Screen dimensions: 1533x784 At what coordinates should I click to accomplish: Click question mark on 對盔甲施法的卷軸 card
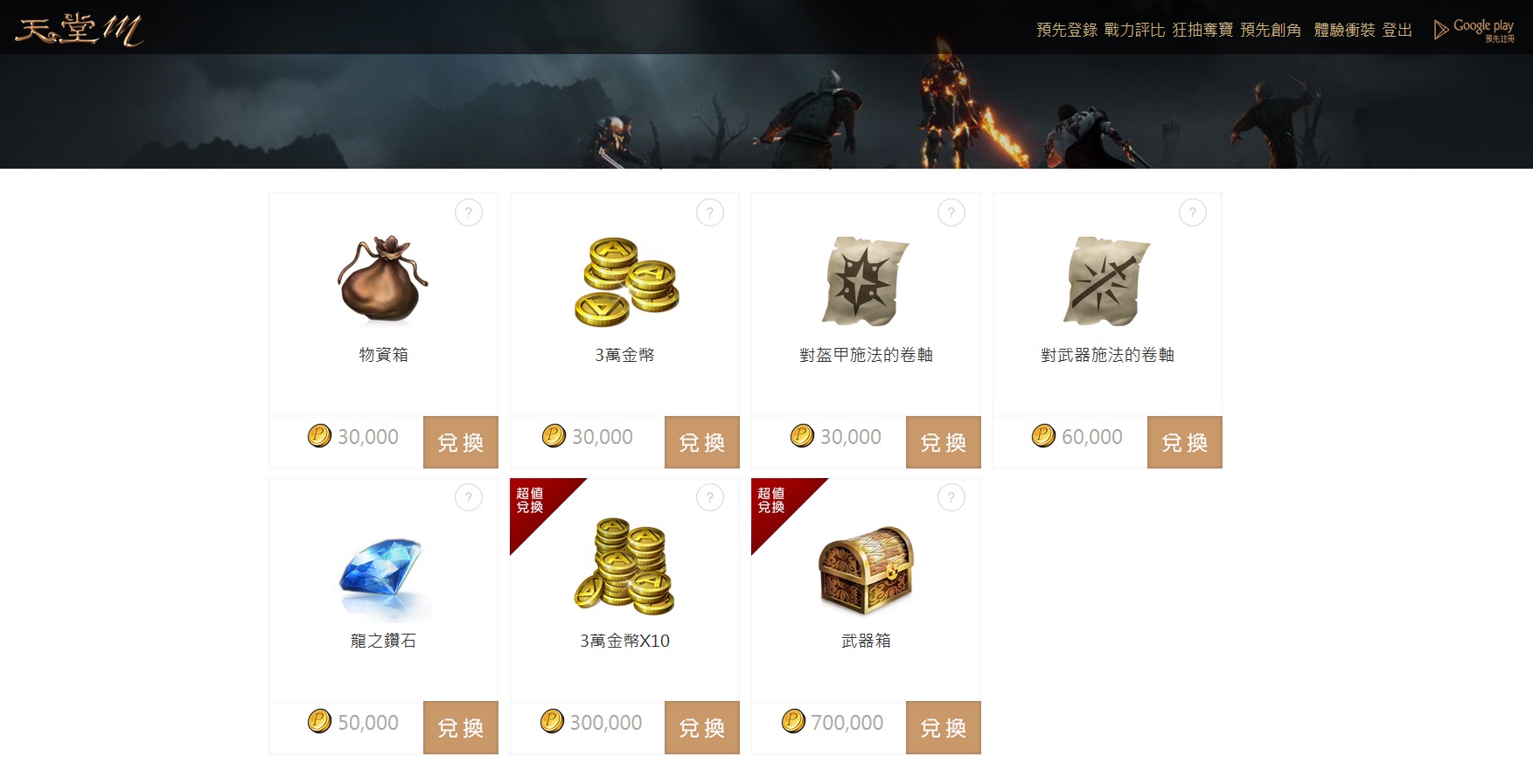point(951,212)
